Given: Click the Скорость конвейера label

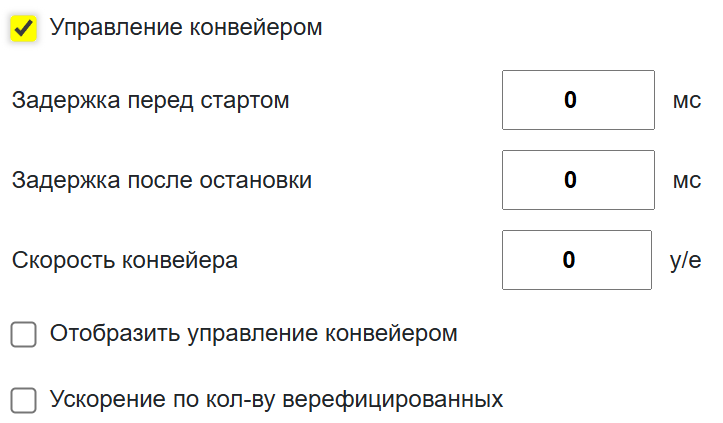Looking at the screenshot, I should click(125, 261).
